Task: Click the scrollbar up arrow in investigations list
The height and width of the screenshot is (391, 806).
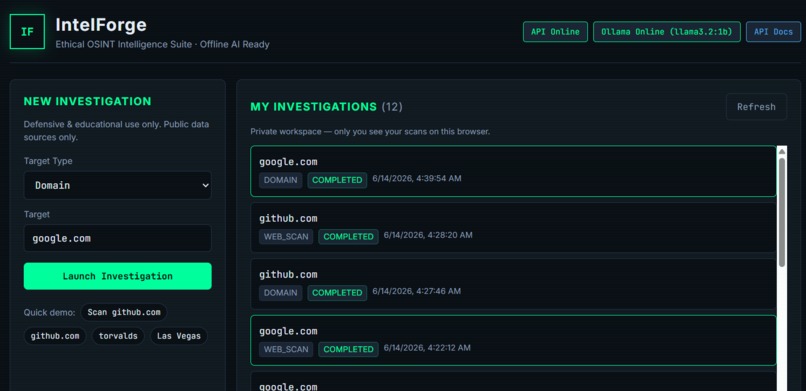Action: click(x=782, y=151)
